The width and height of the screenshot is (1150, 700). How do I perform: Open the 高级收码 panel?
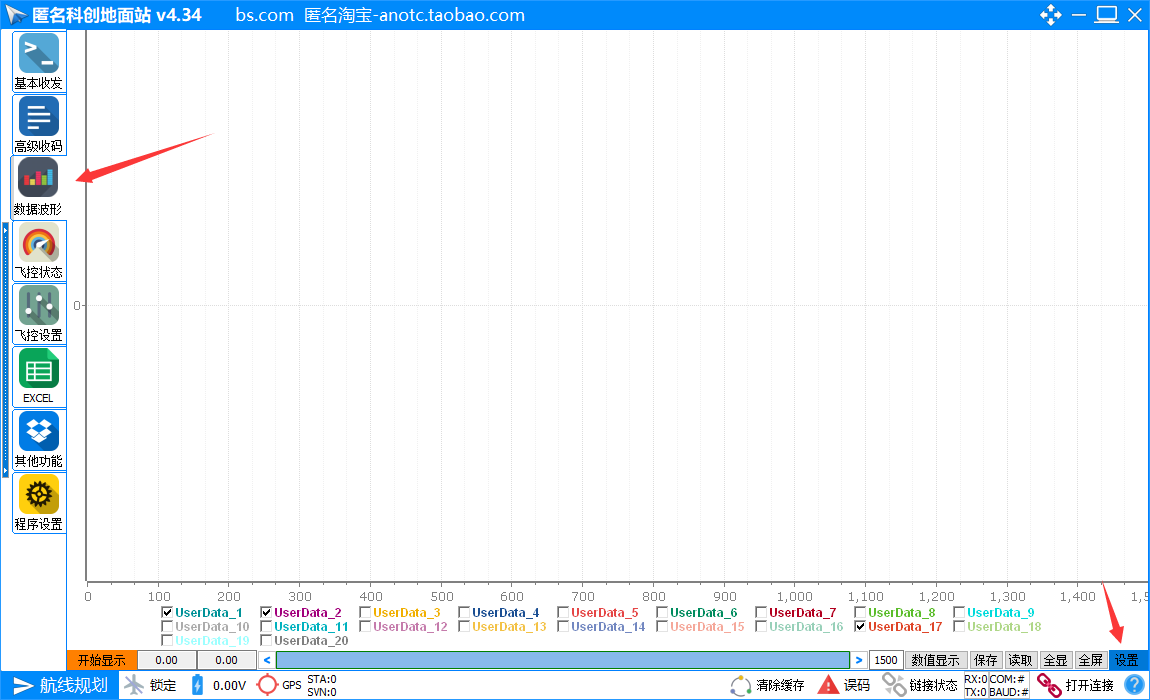(x=39, y=125)
